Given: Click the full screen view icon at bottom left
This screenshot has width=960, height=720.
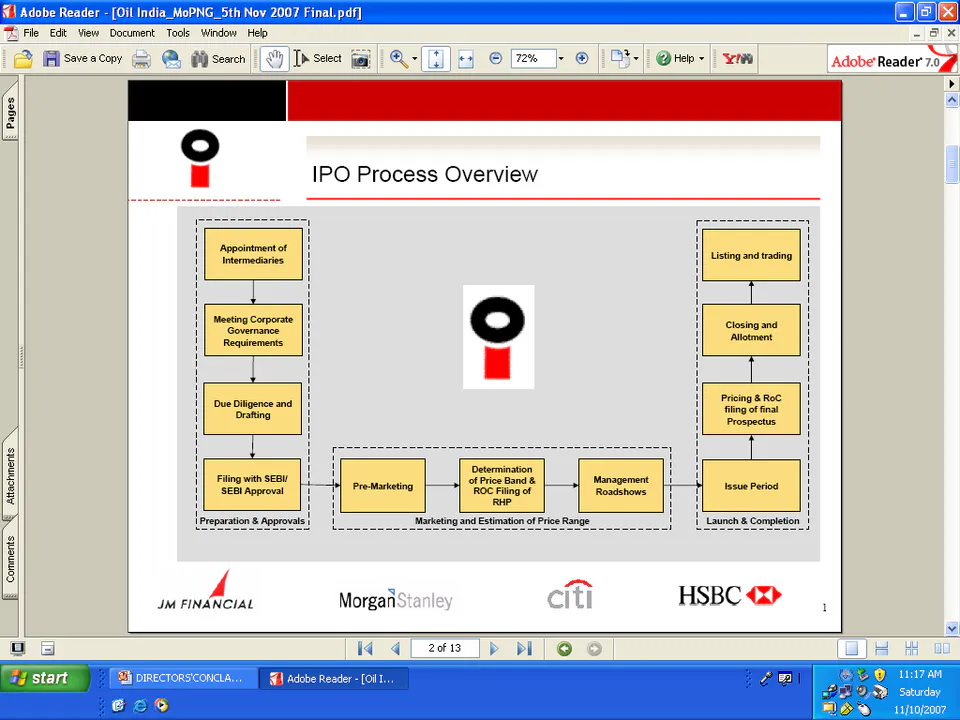Looking at the screenshot, I should 18,648.
